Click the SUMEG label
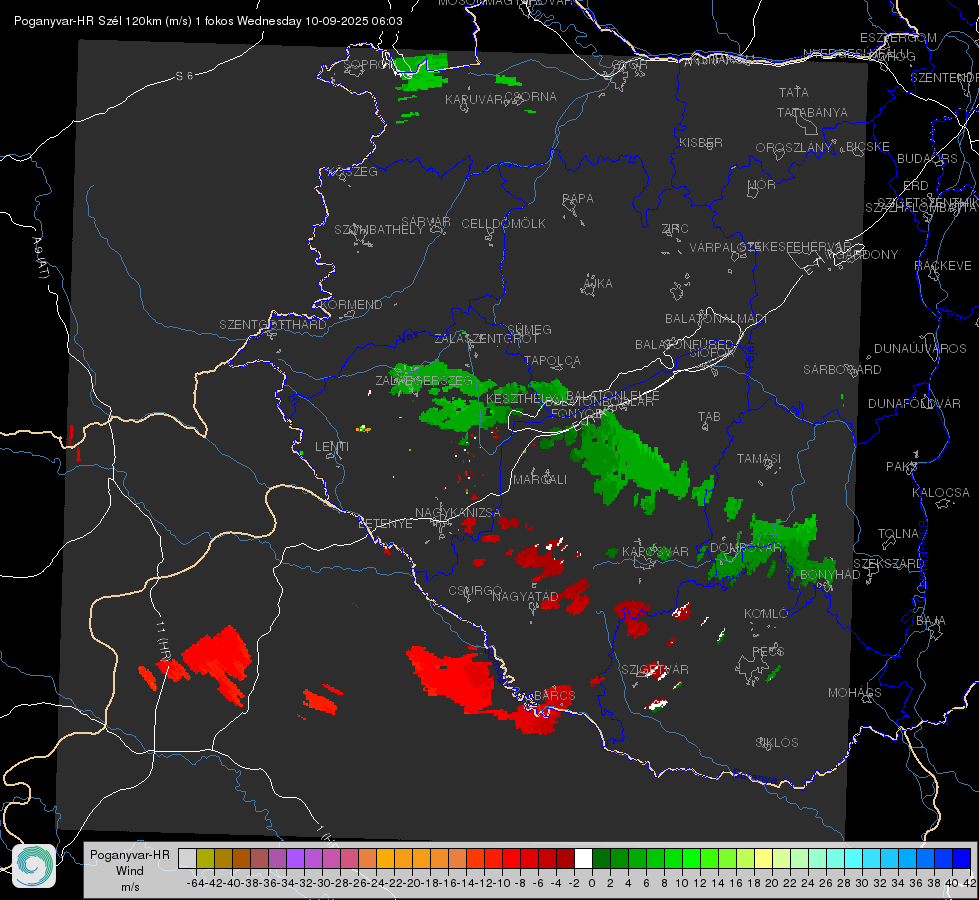The height and width of the screenshot is (900, 979). 529,329
